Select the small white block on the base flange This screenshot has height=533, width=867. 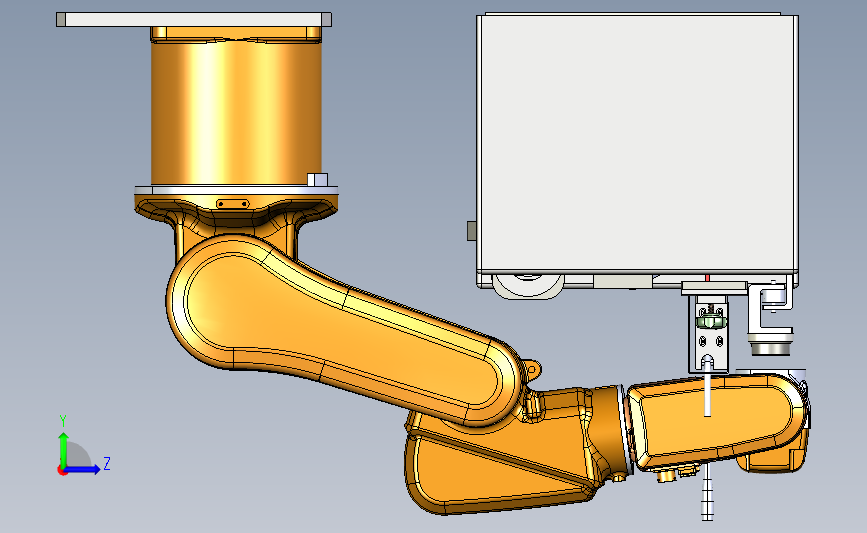point(317,180)
